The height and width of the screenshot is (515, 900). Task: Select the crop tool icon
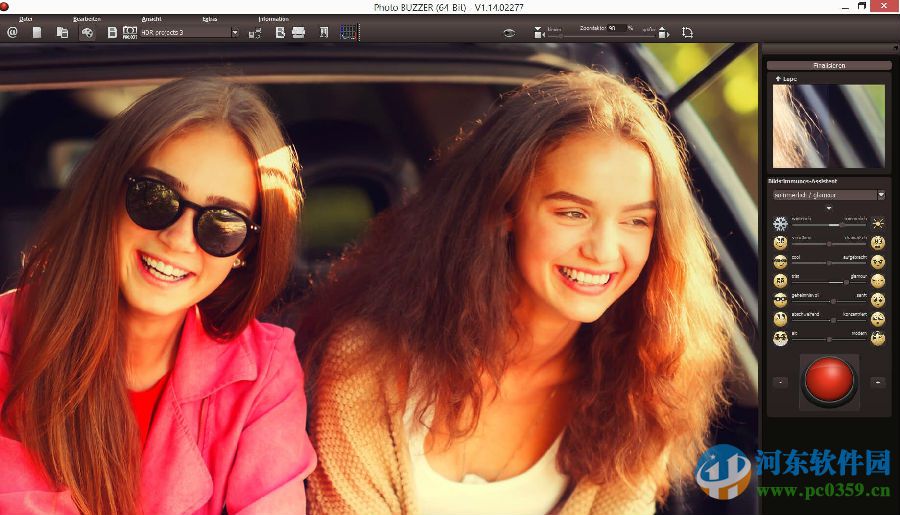pyautogui.click(x=688, y=32)
